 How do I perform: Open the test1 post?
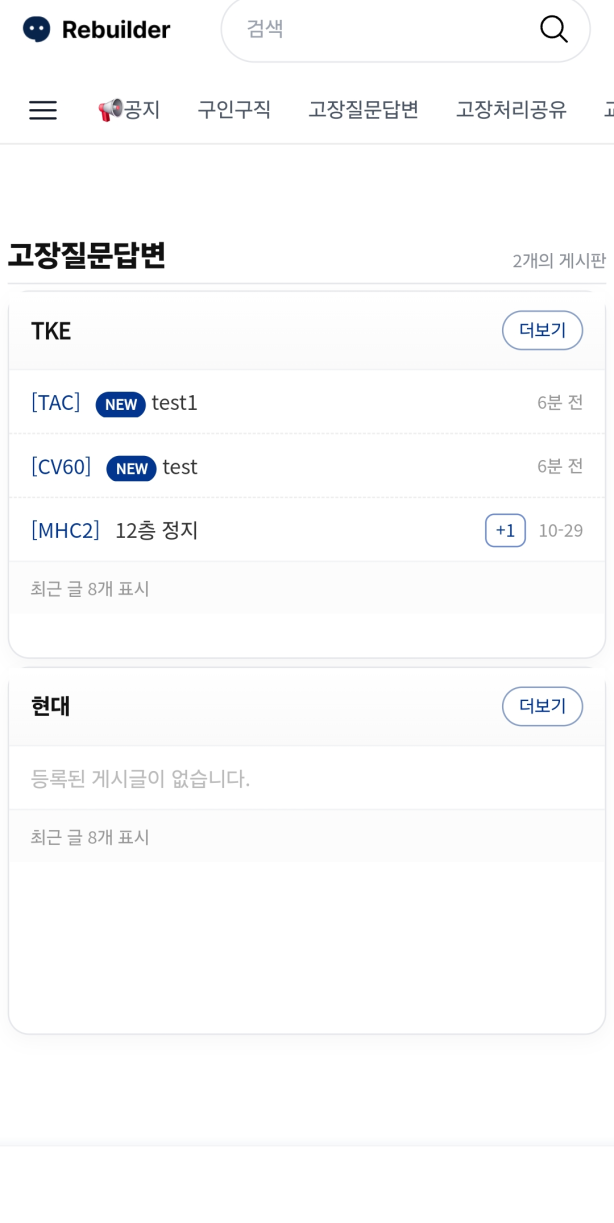coord(175,403)
